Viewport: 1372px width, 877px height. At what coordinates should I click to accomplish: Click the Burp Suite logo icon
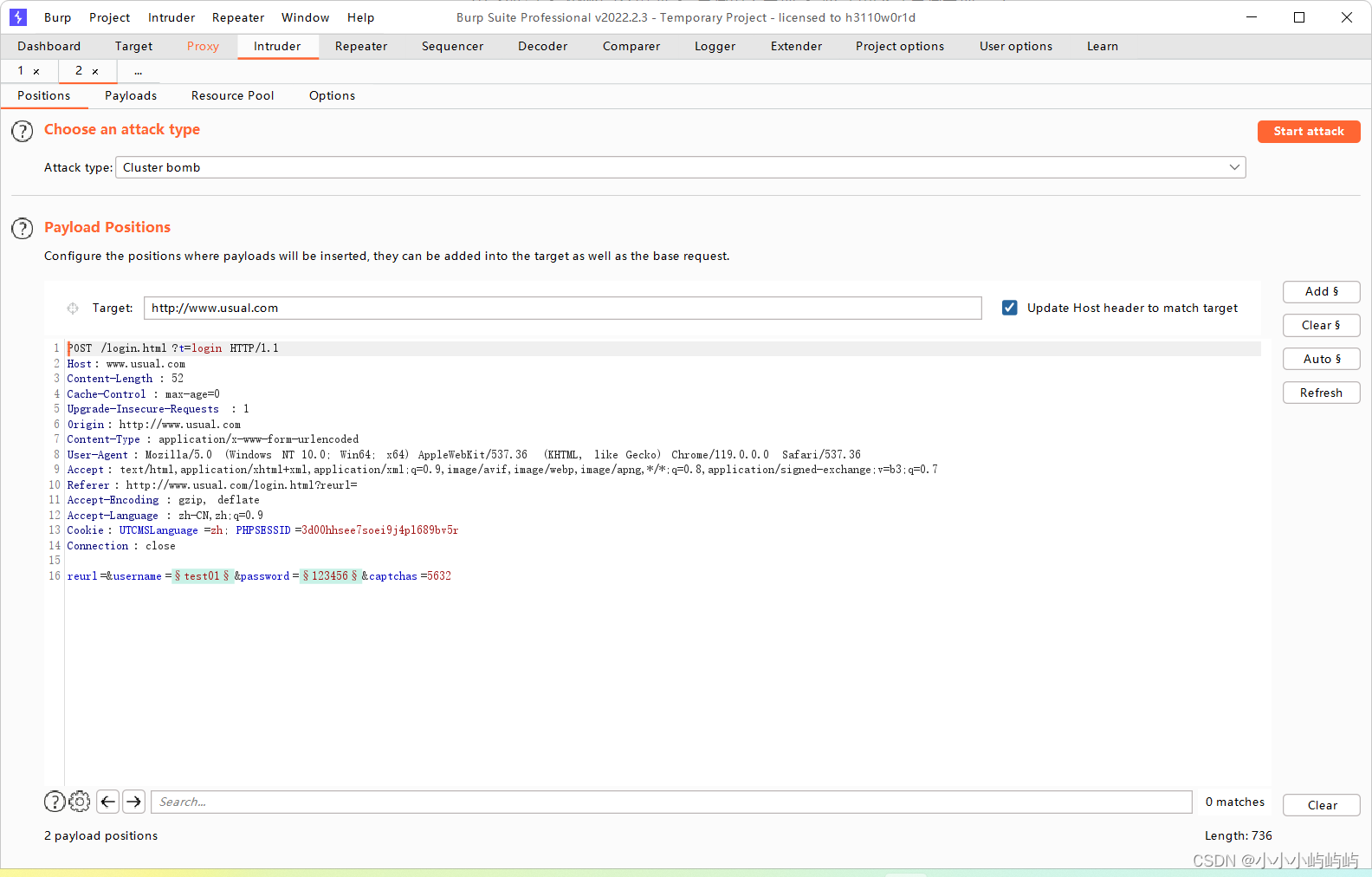pyautogui.click(x=18, y=17)
